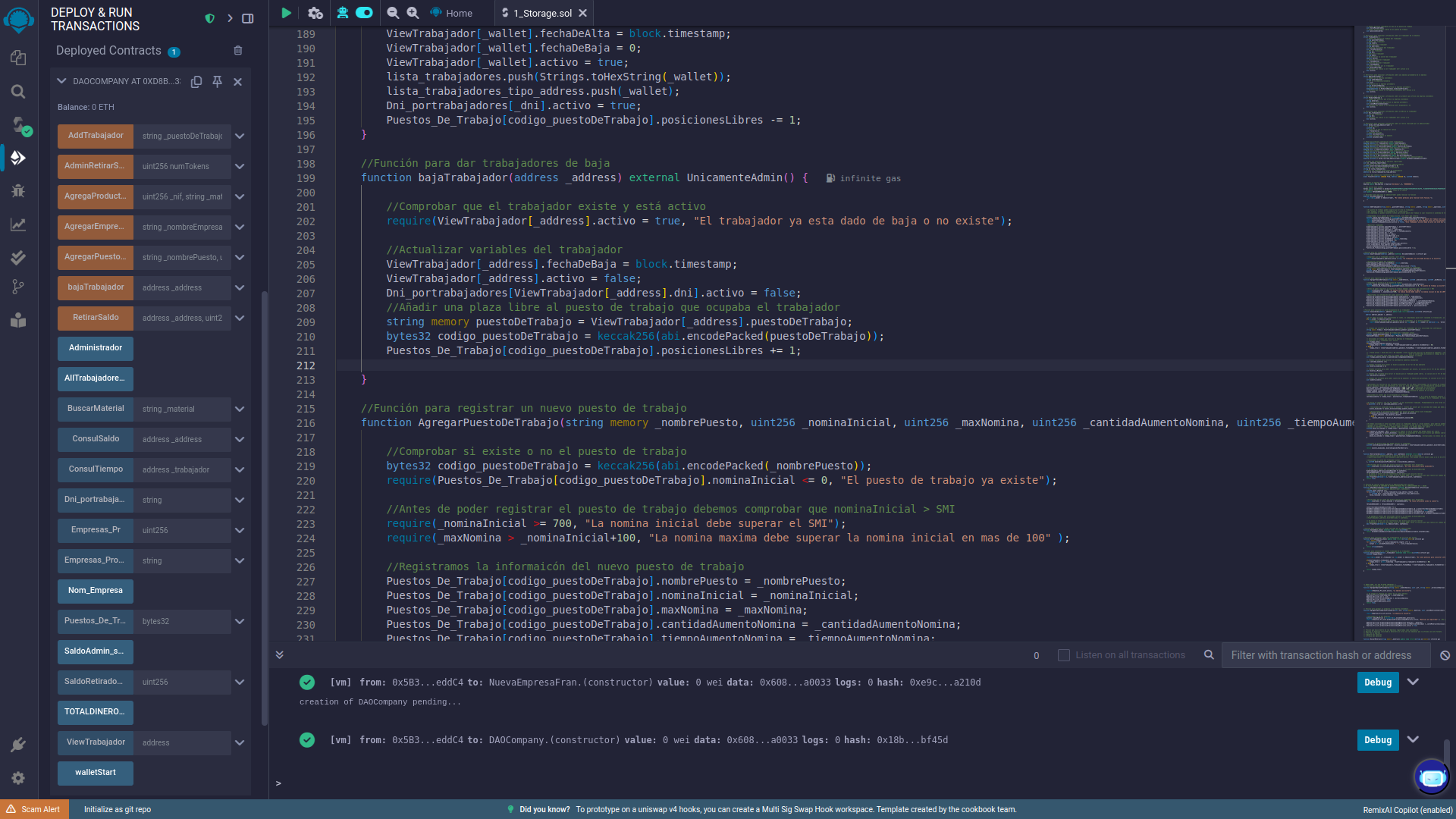Expand ViewTrabajador parameters
This screenshot has width=1456, height=819.
click(x=240, y=743)
